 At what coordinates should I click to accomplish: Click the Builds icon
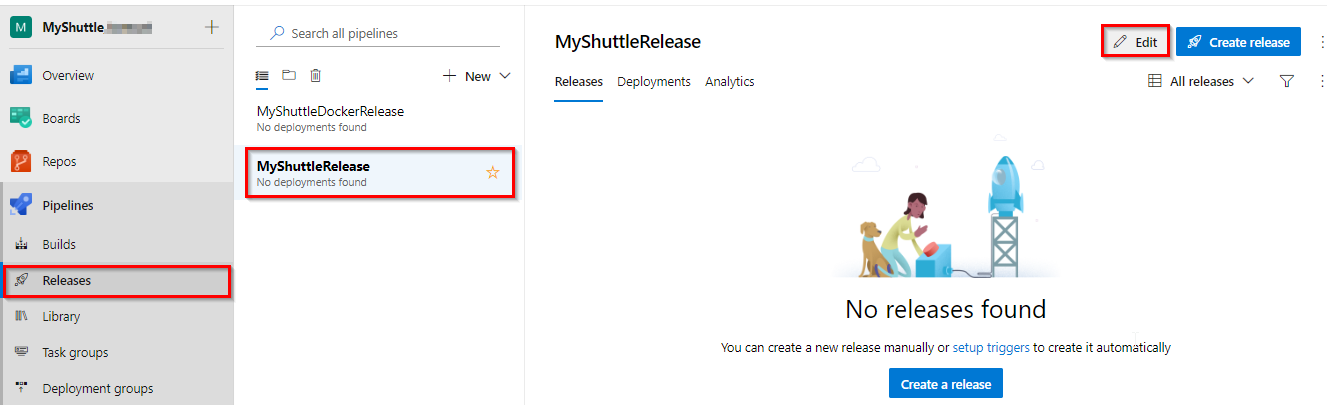point(22,244)
